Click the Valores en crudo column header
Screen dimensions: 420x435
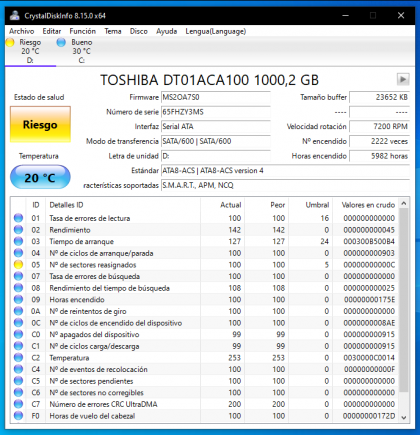click(x=368, y=205)
